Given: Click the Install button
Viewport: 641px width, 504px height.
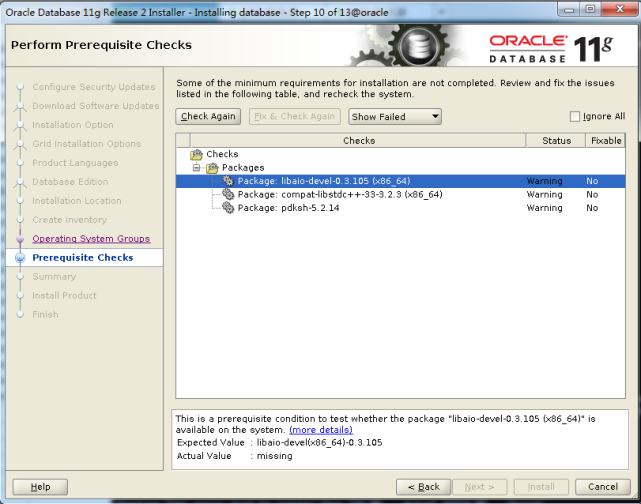Looking at the screenshot, I should click(541, 487).
